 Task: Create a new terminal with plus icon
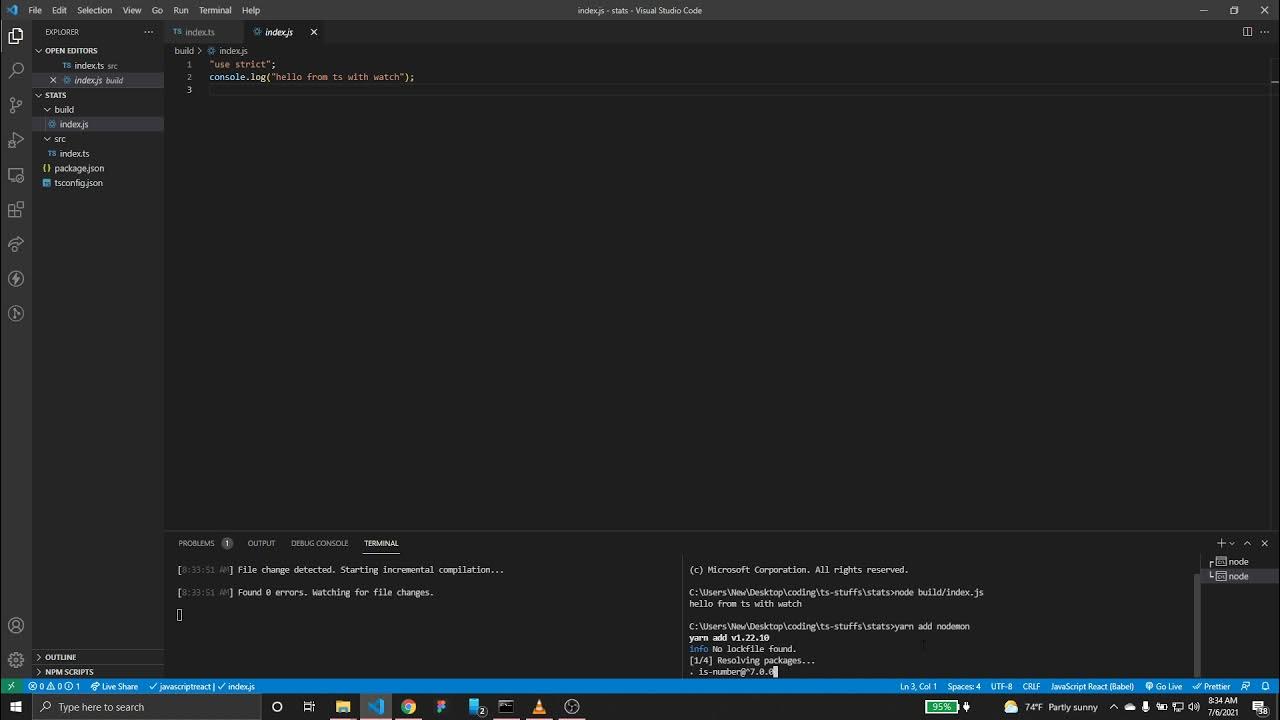pyautogui.click(x=1221, y=543)
